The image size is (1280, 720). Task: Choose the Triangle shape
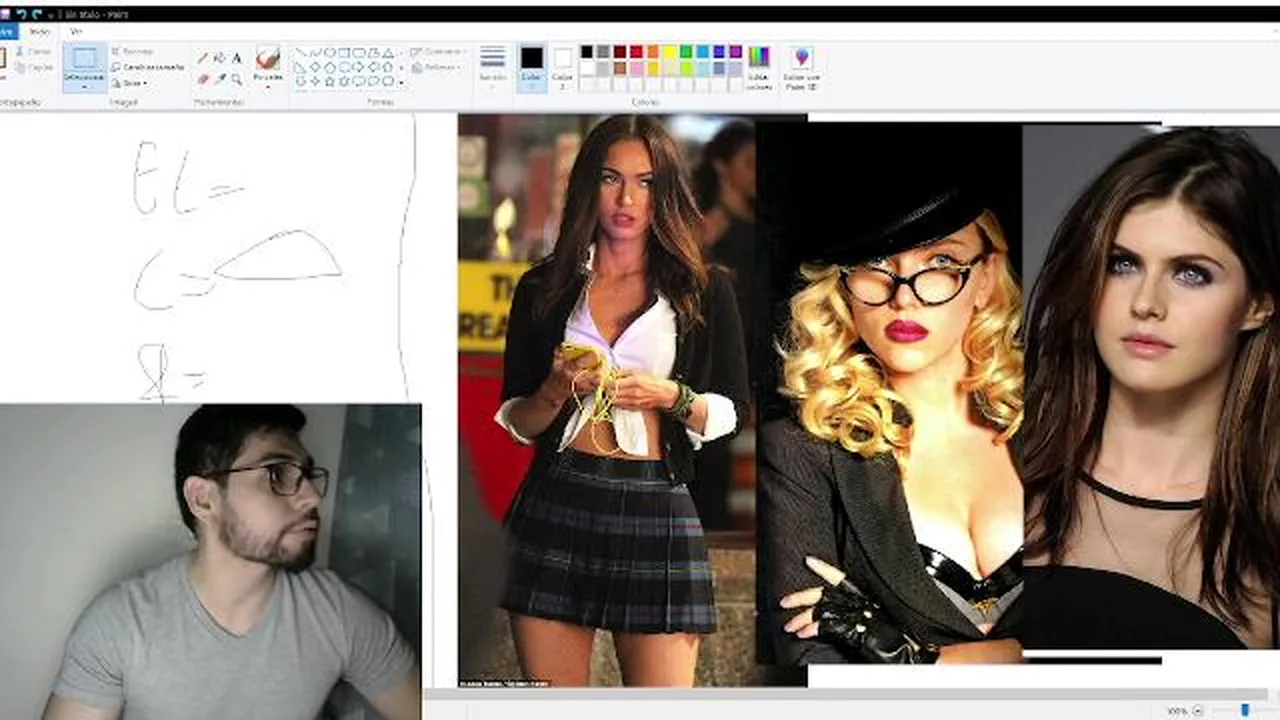(x=388, y=52)
